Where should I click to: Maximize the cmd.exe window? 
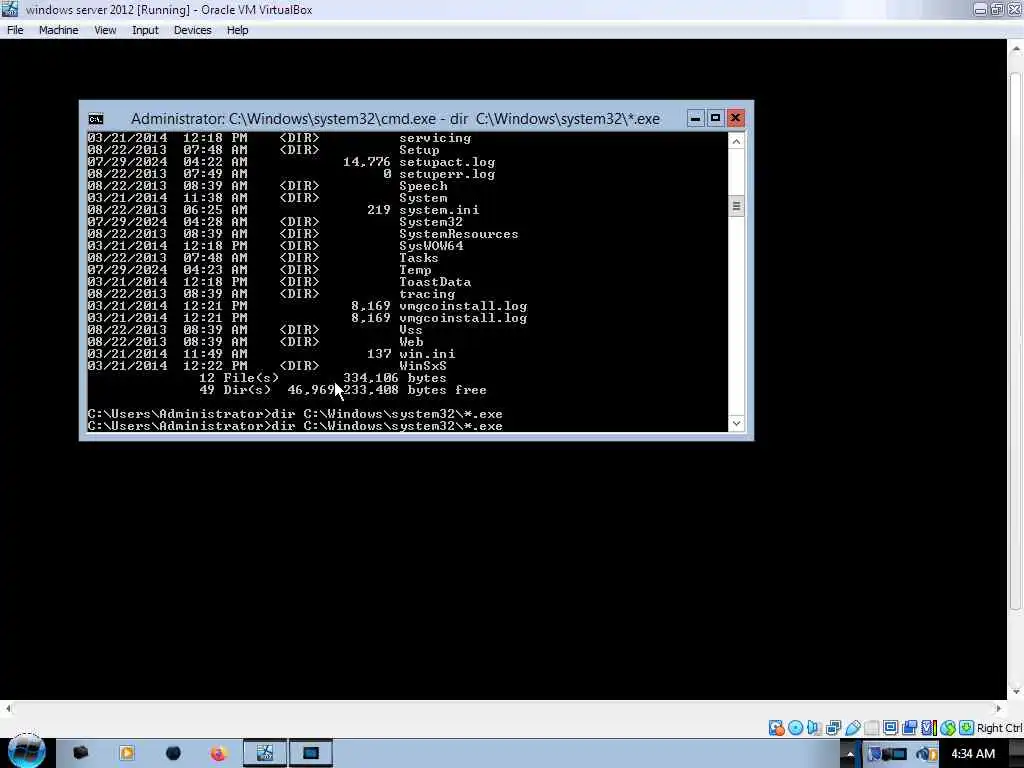coord(715,118)
